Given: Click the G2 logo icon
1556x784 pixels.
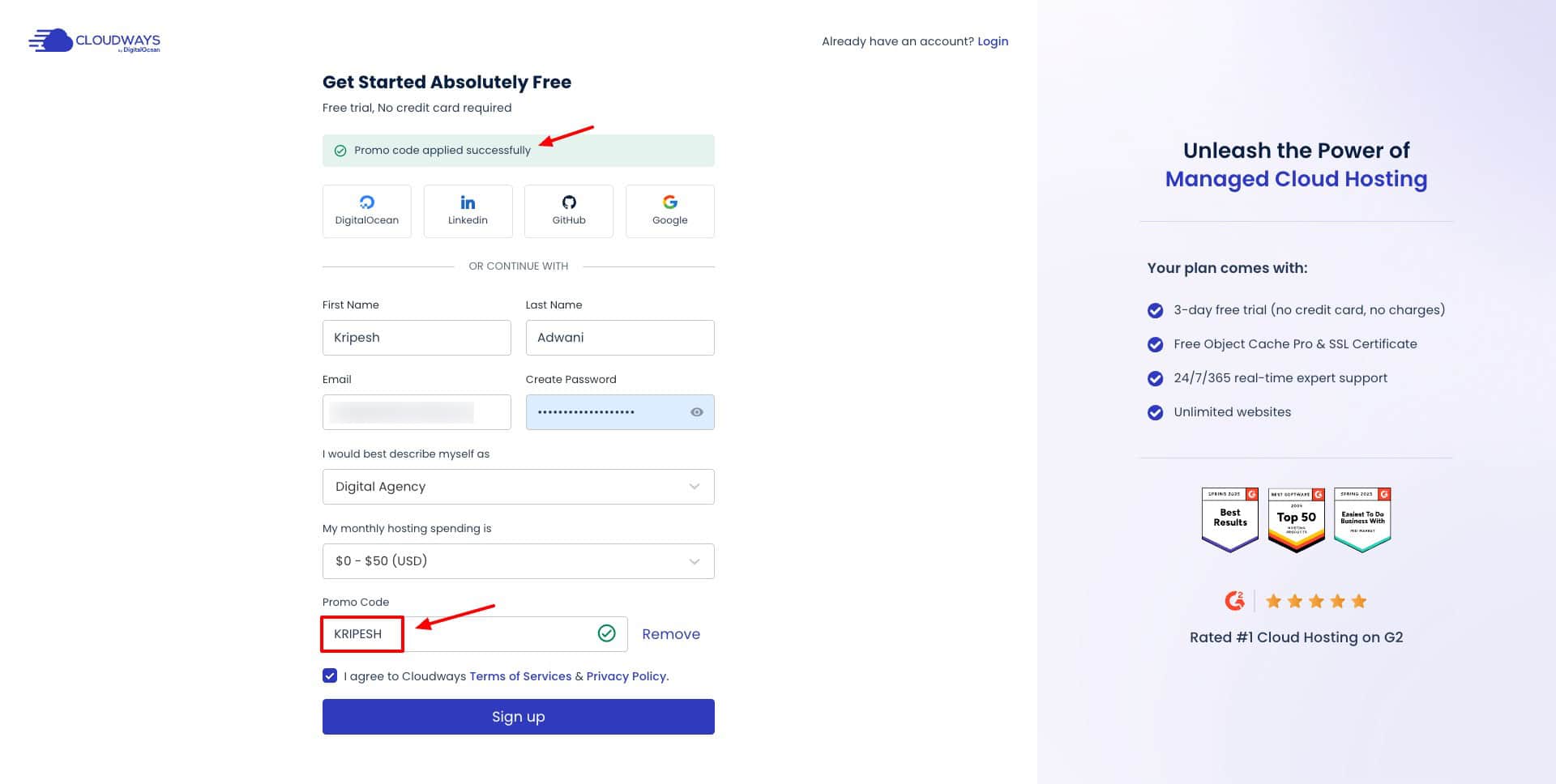Looking at the screenshot, I should click(x=1233, y=601).
